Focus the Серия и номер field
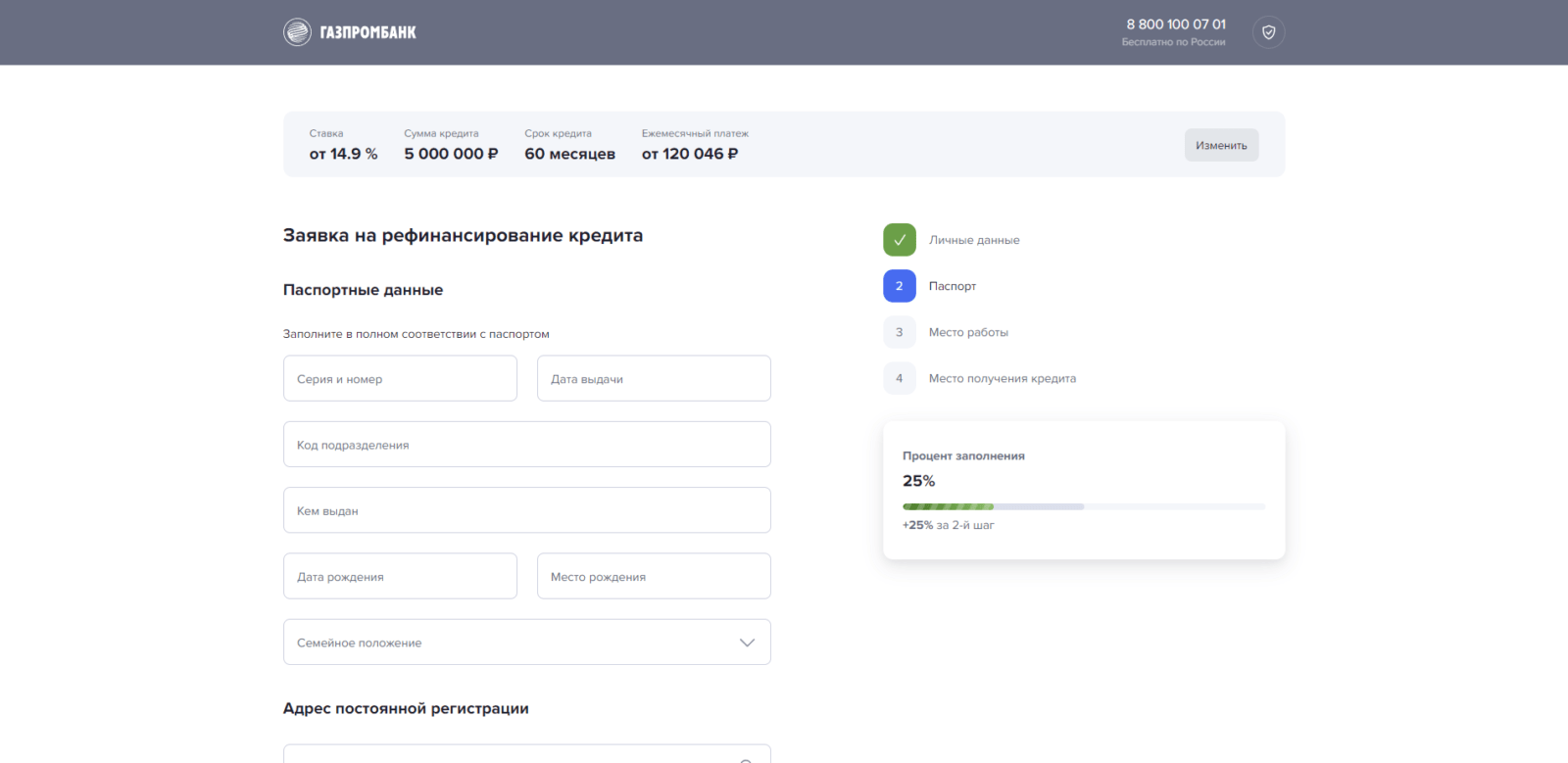Viewport: 1568px width, 763px height. coord(400,378)
